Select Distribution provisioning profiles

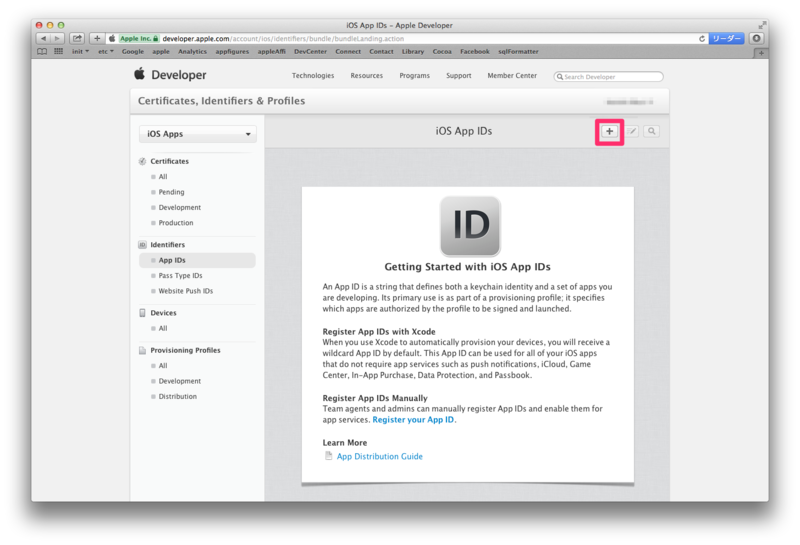point(178,396)
